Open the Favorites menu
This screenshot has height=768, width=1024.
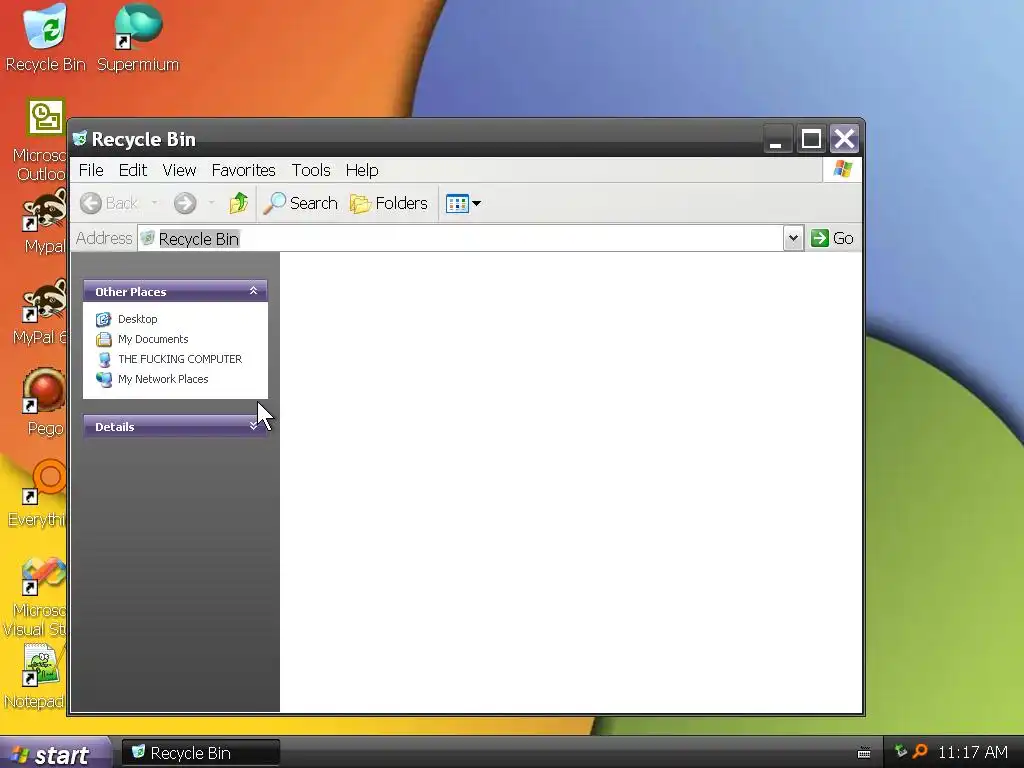click(244, 170)
